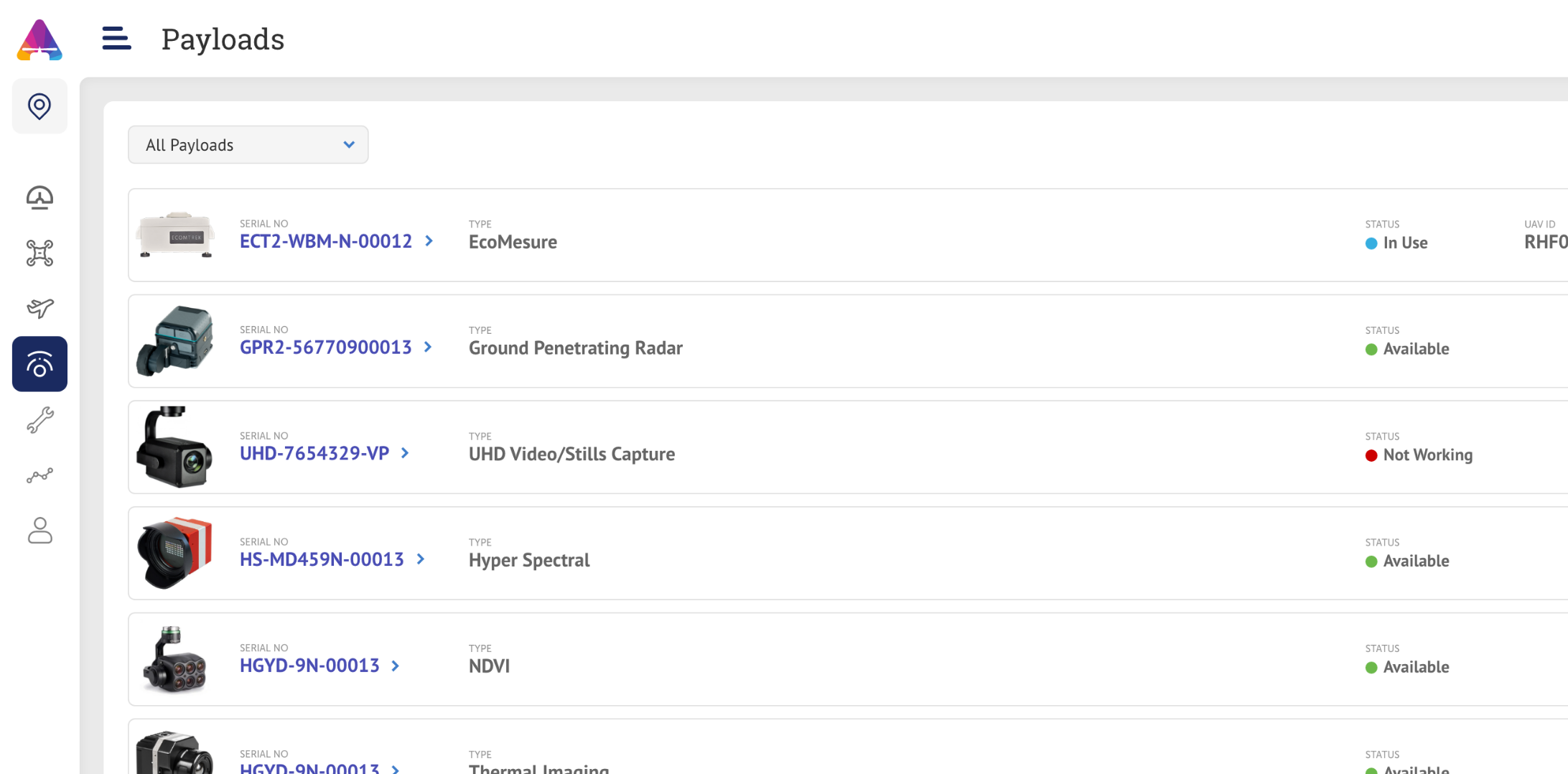This screenshot has height=774, width=1568.
Task: Click chevron next to HGYD-9N-00013 NDVI
Action: (x=396, y=666)
